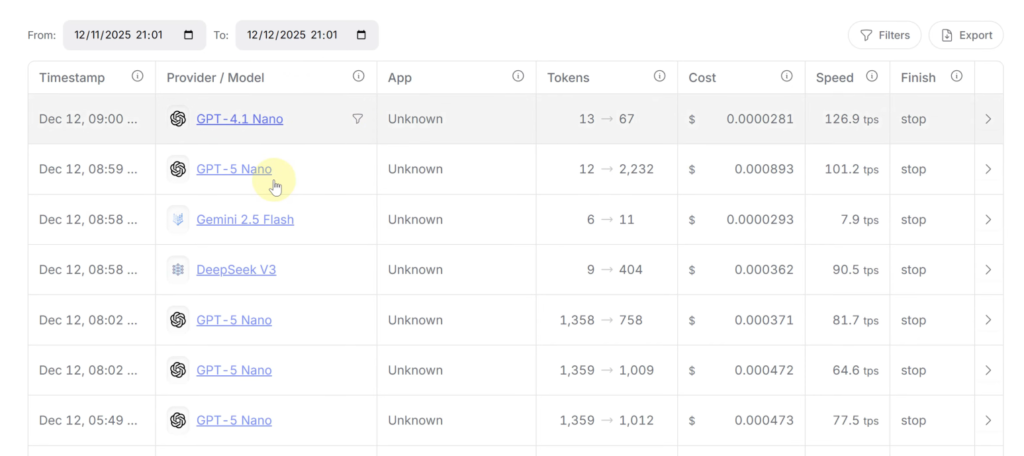The image size is (1024, 456).
Task: Click the info icon next to Cost header
Action: pos(786,77)
